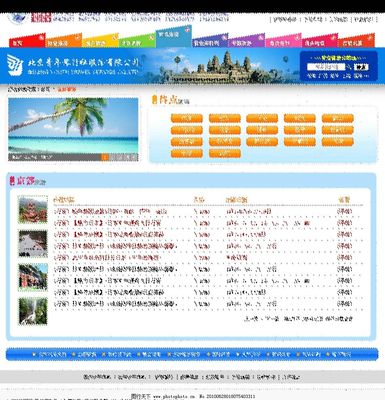The width and height of the screenshot is (385, 400).
Task: Click the red badge beside the round logo
Action: [x=41, y=17]
